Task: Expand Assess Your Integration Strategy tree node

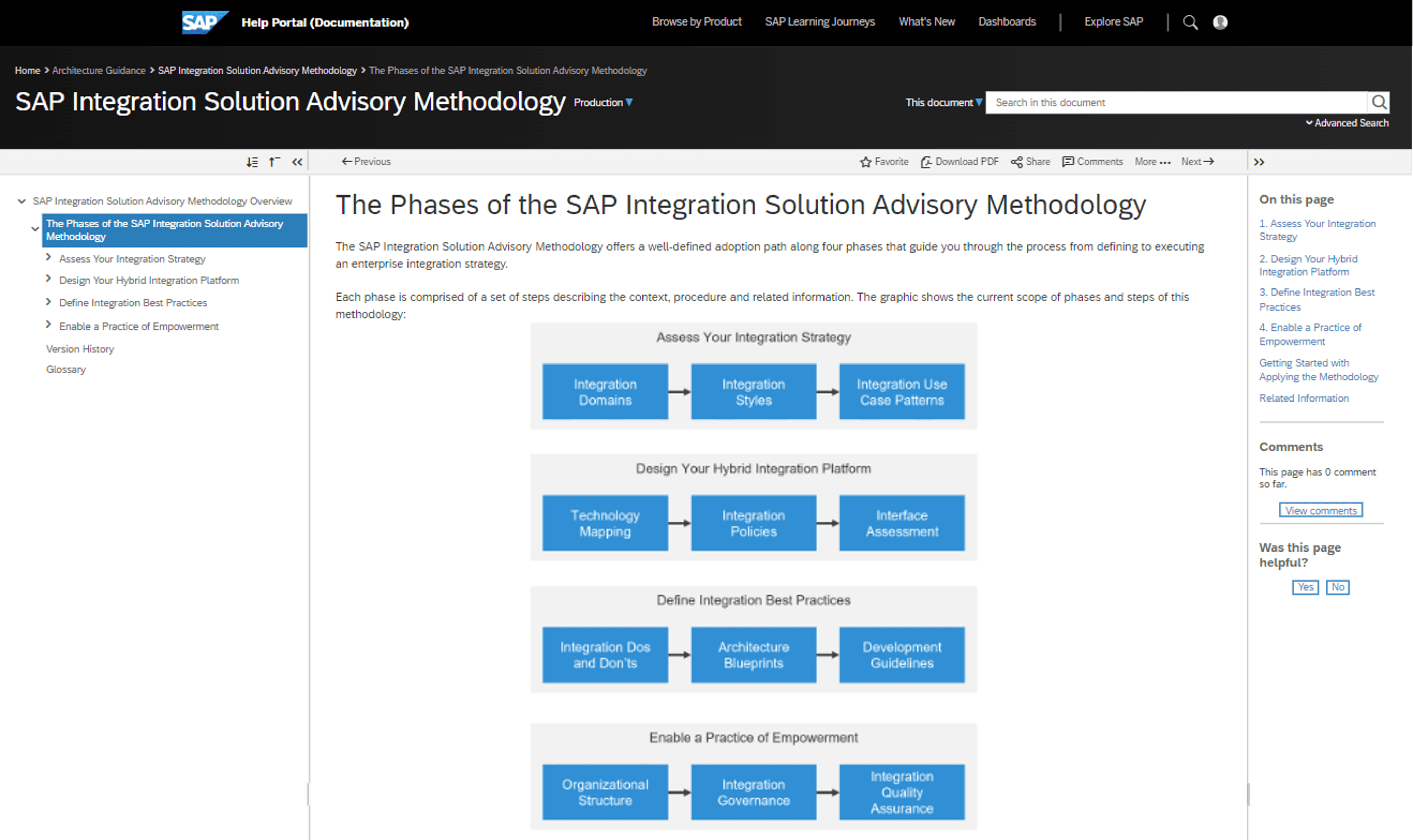Action: [49, 258]
